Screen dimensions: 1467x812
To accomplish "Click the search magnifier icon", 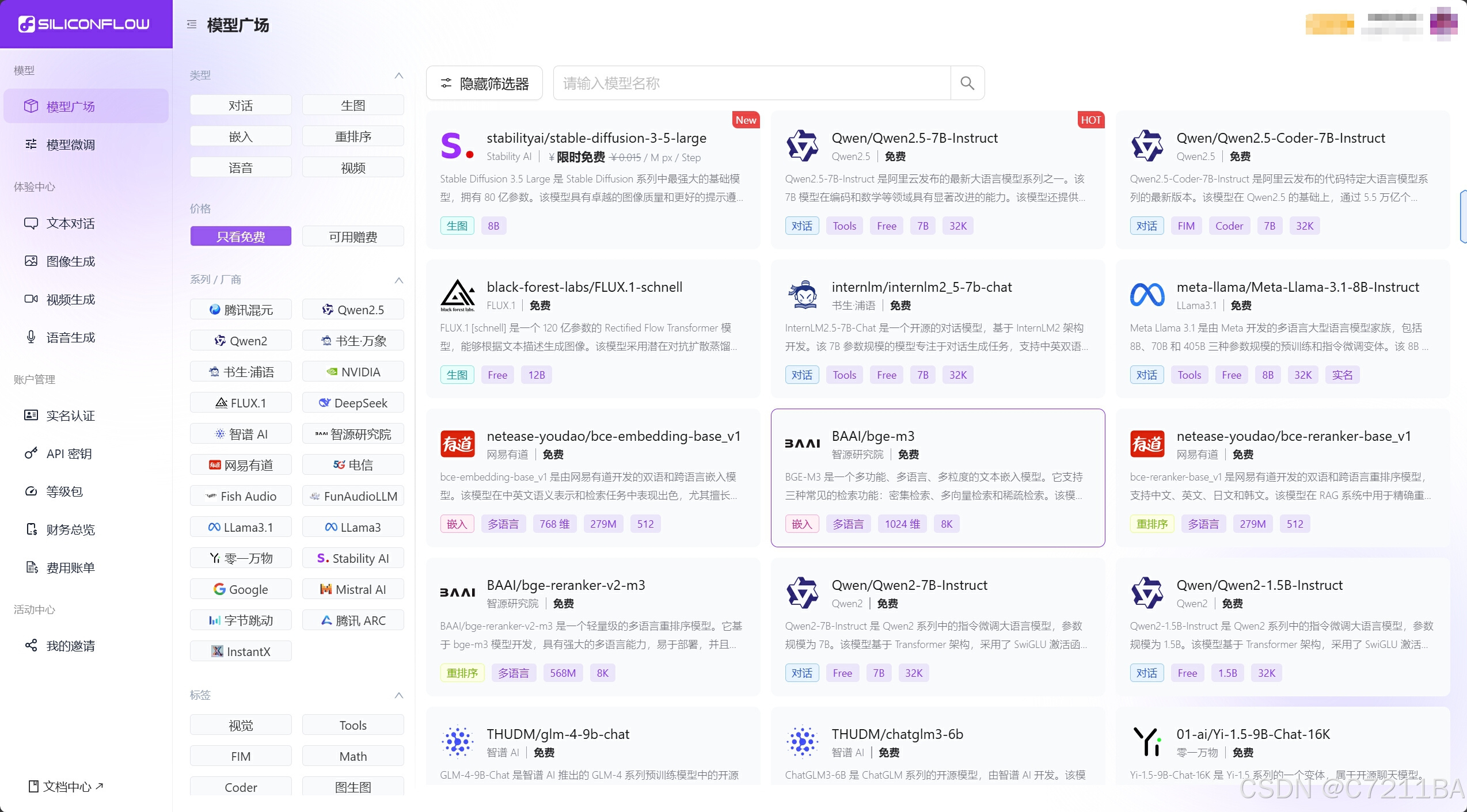I will click(967, 83).
